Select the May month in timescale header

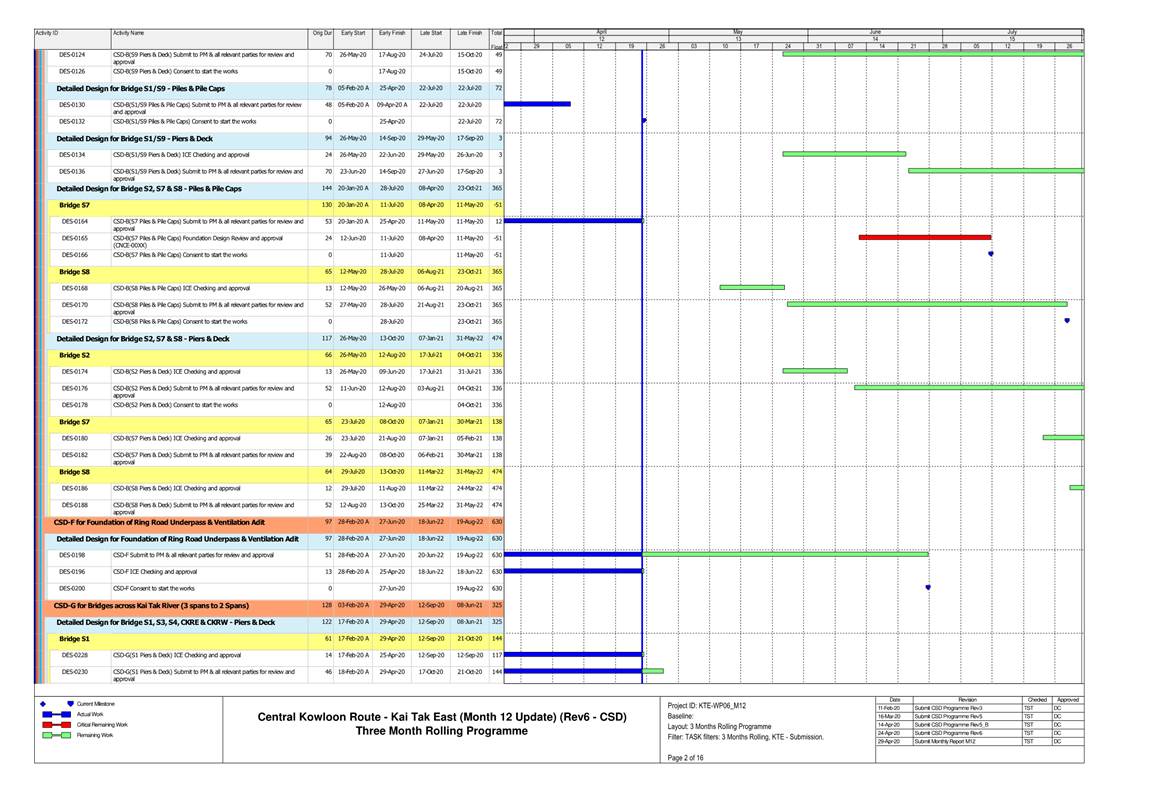738,32
